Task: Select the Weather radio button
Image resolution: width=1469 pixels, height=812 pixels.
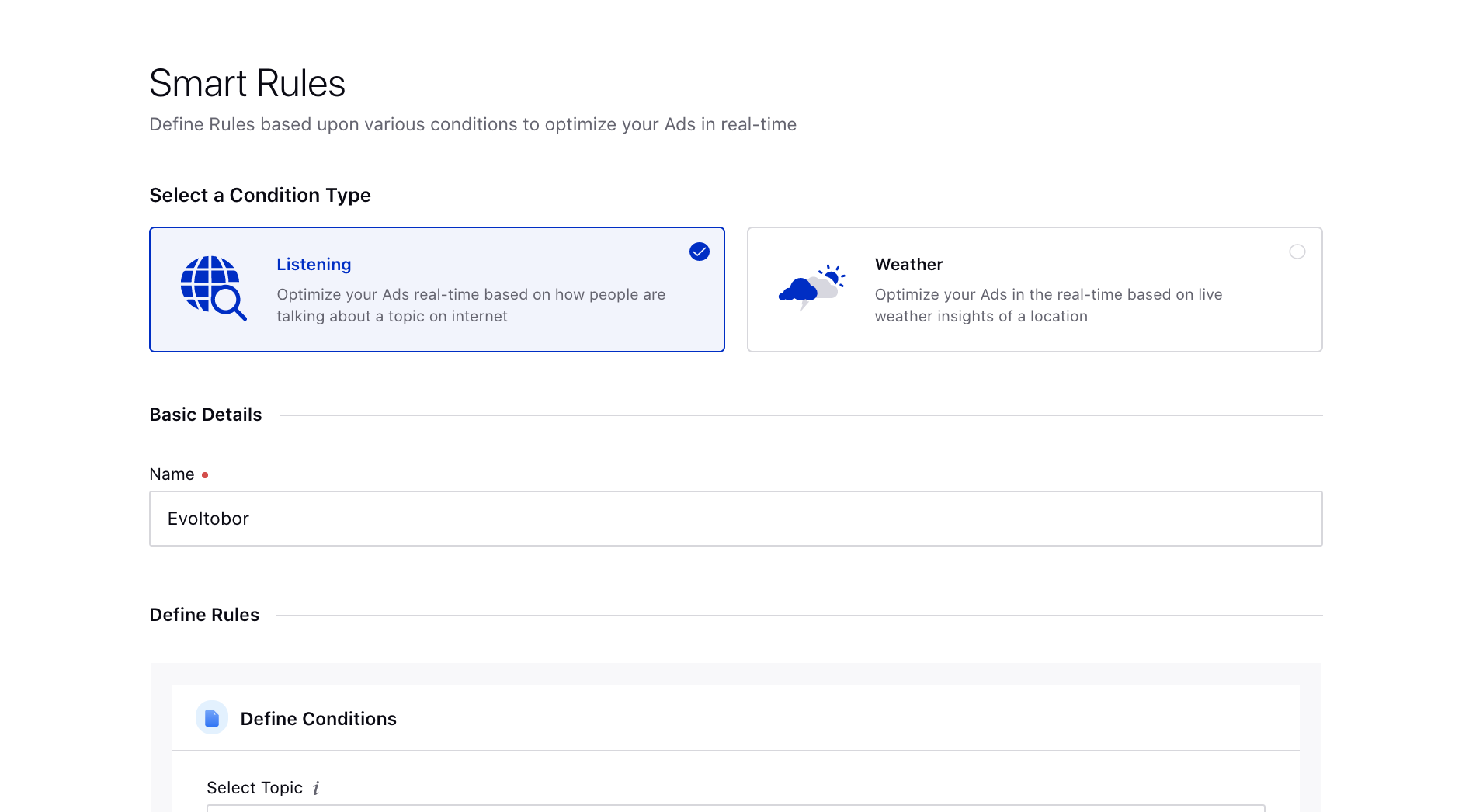Action: [x=1297, y=252]
